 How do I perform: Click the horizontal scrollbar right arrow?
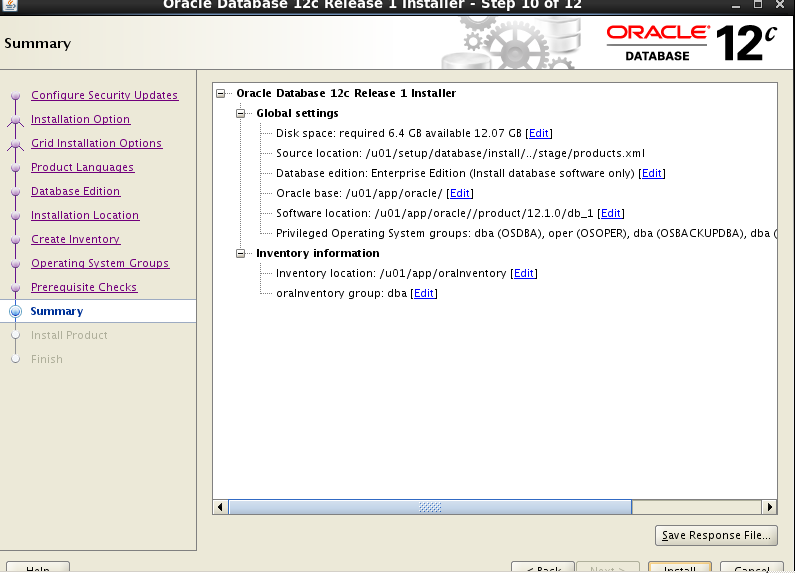[770, 507]
